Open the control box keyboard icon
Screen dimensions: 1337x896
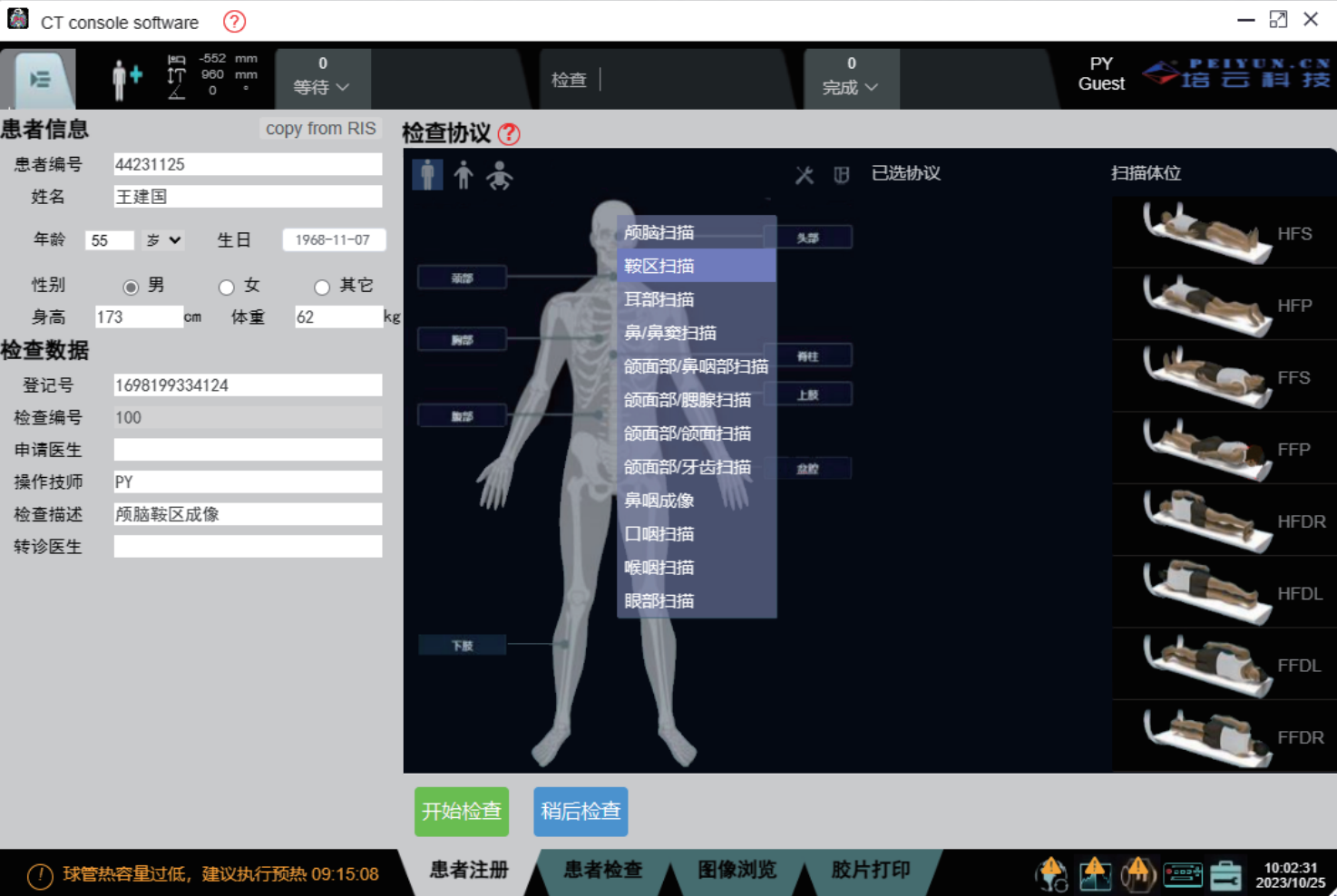tap(1182, 874)
